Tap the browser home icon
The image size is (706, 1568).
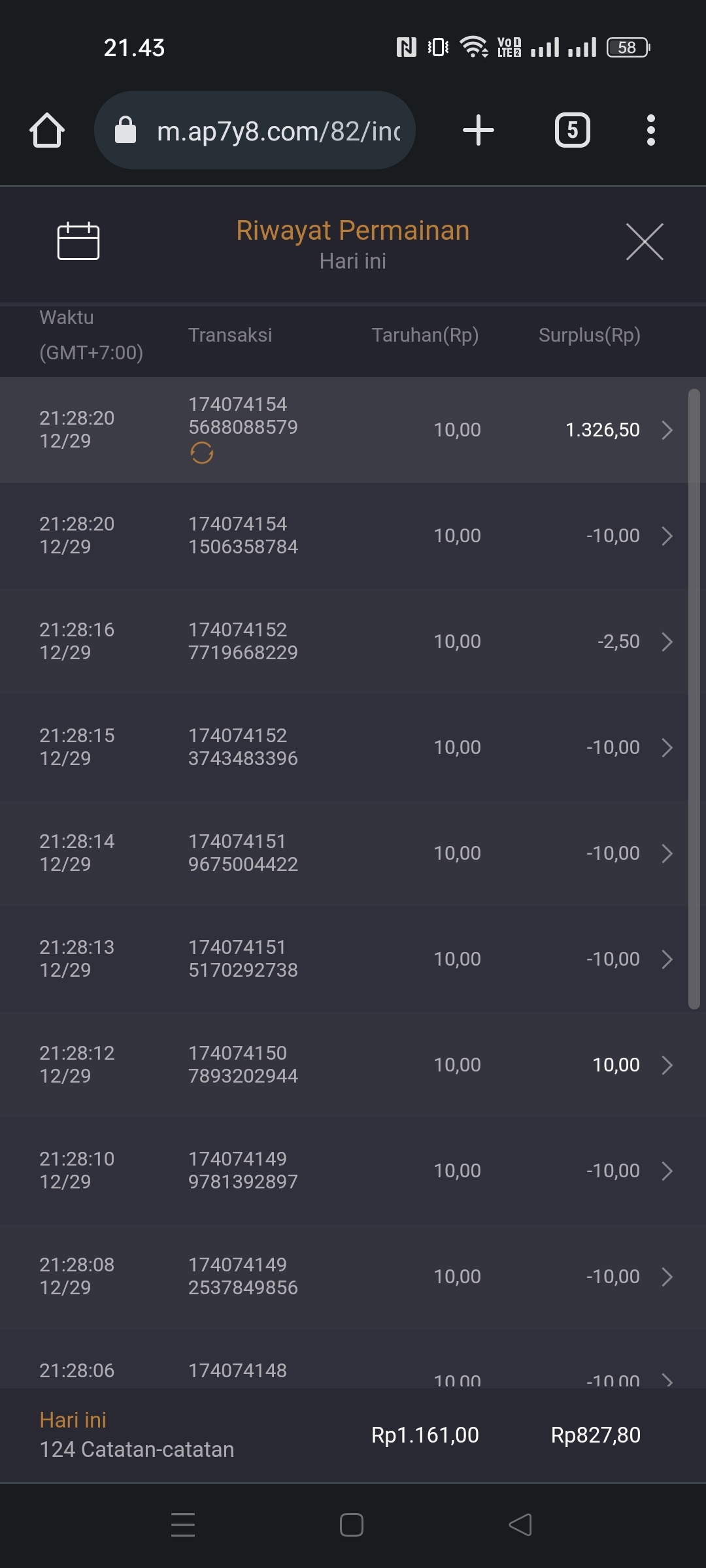tap(47, 130)
